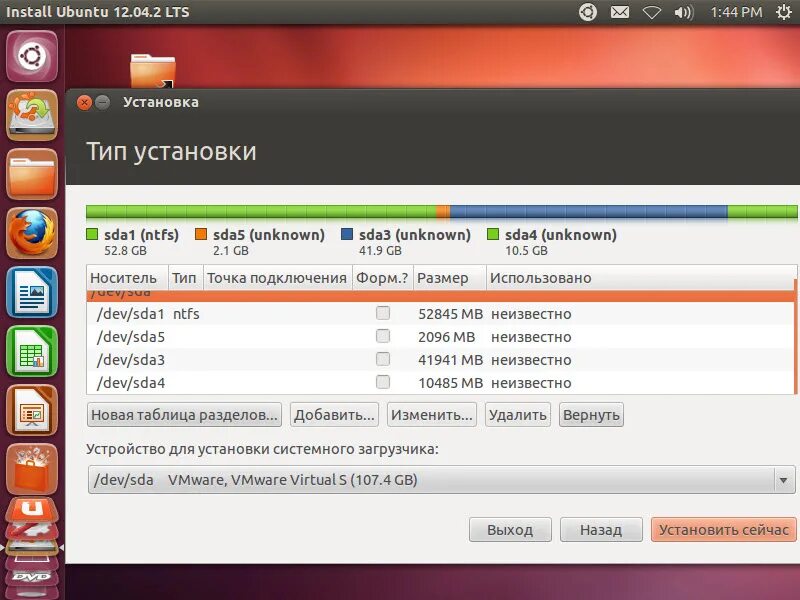
Task: Click the ntfs type cell
Action: tap(186, 314)
